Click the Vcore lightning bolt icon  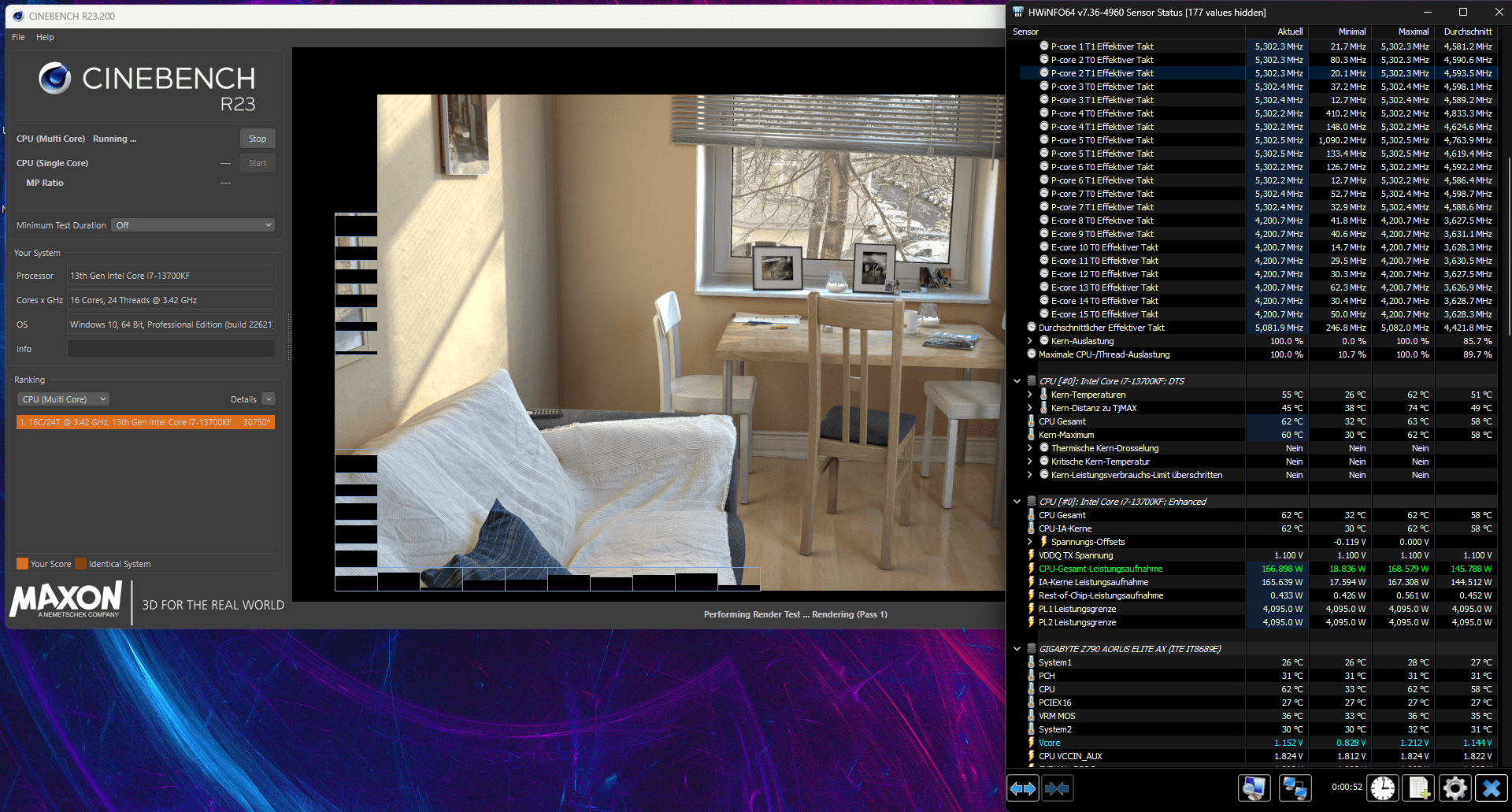pos(1031,743)
